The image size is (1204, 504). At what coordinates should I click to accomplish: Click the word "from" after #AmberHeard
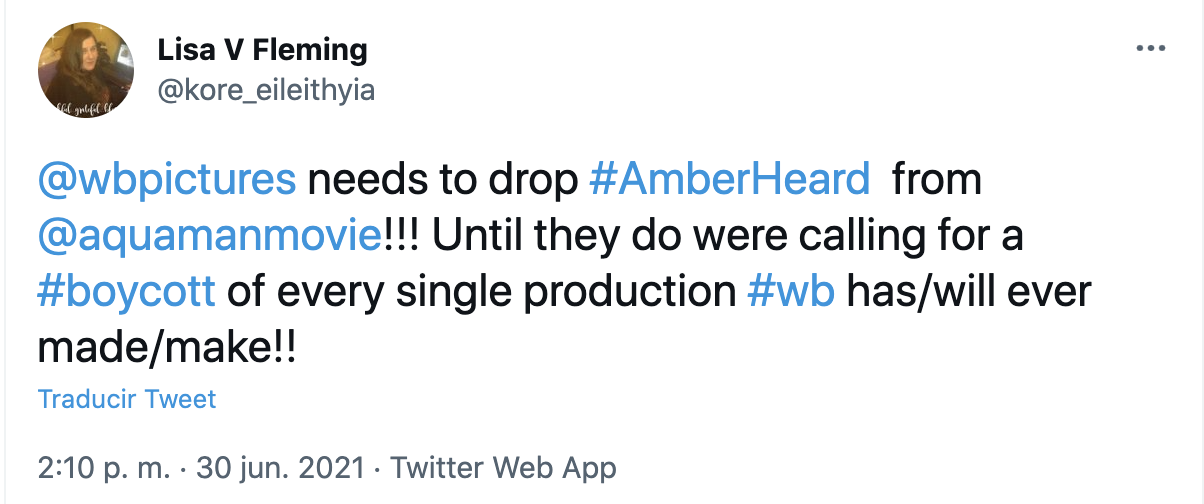pos(936,180)
